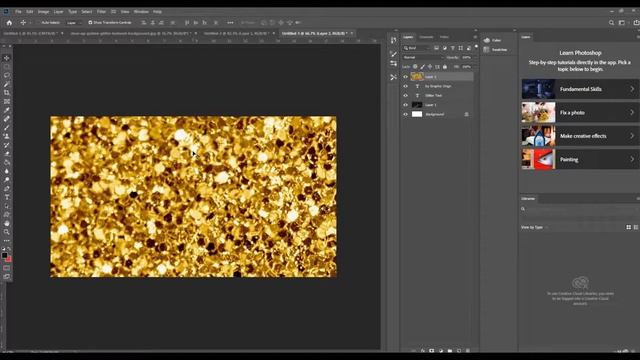Toggle visibility of first text layer
The height and width of the screenshot is (360, 640).
coord(405,86)
